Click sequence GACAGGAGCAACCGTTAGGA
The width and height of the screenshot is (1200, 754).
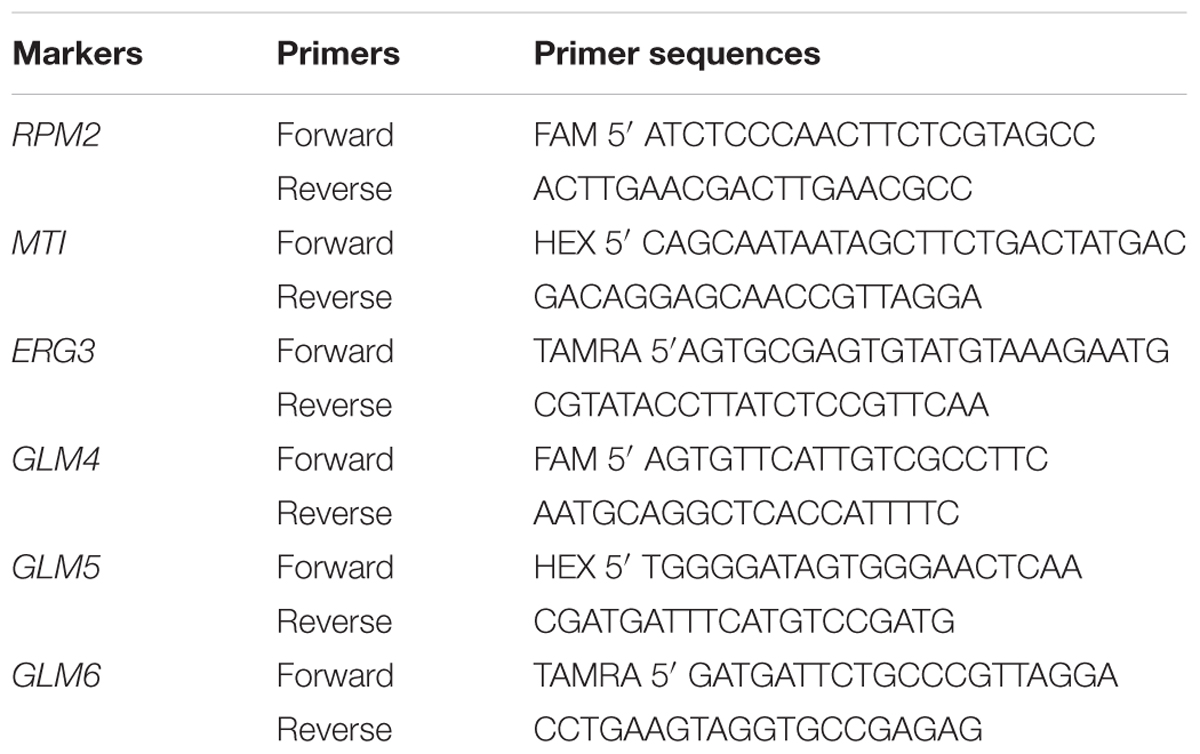coord(758,297)
